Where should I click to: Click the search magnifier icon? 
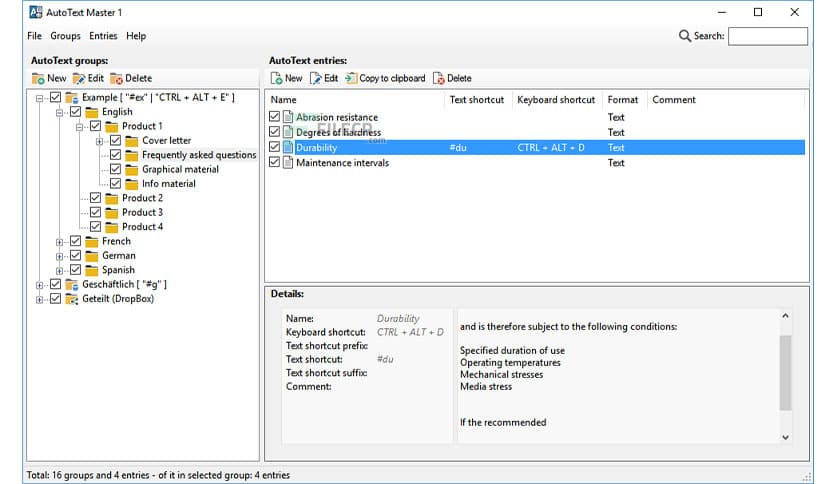tap(685, 36)
